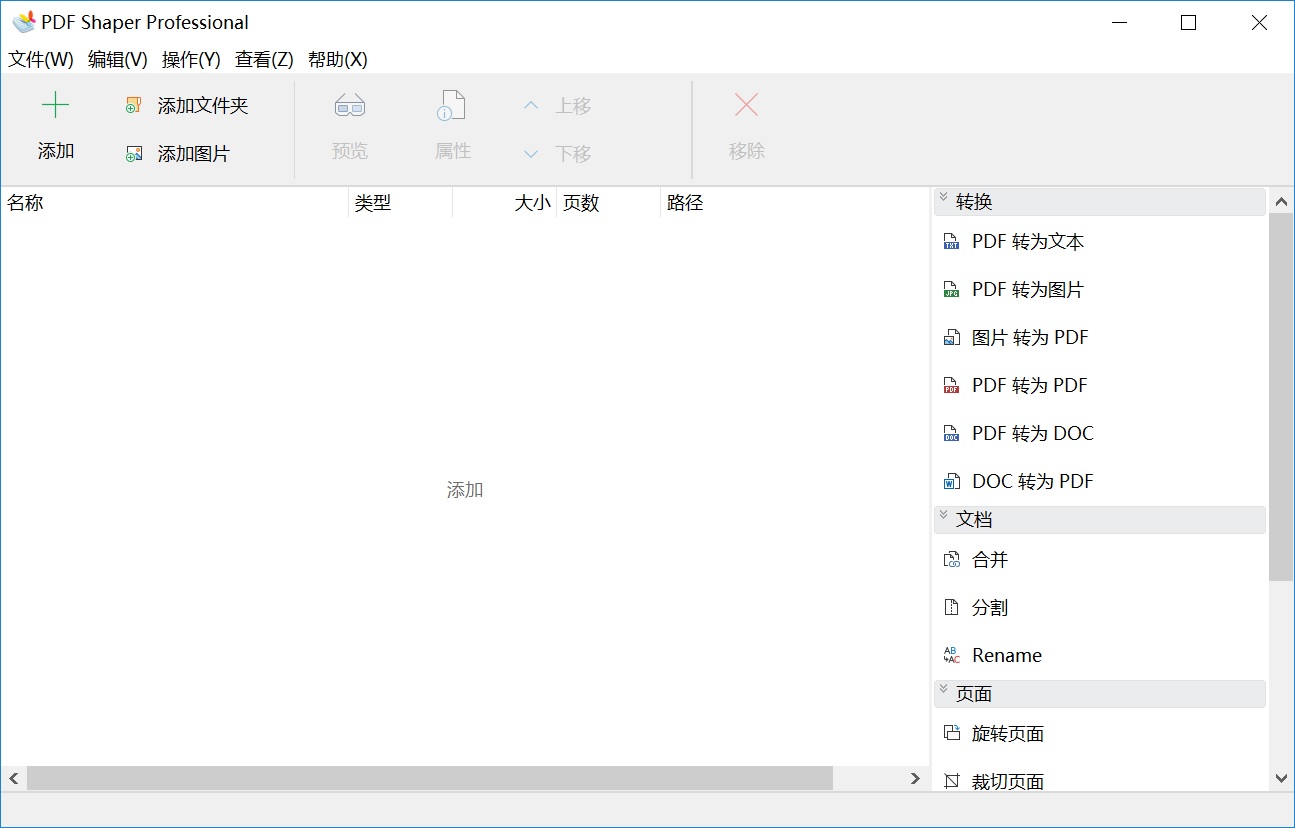The height and width of the screenshot is (828, 1295).
Task: Select PDF 转为图片 tool
Action: click(1027, 290)
